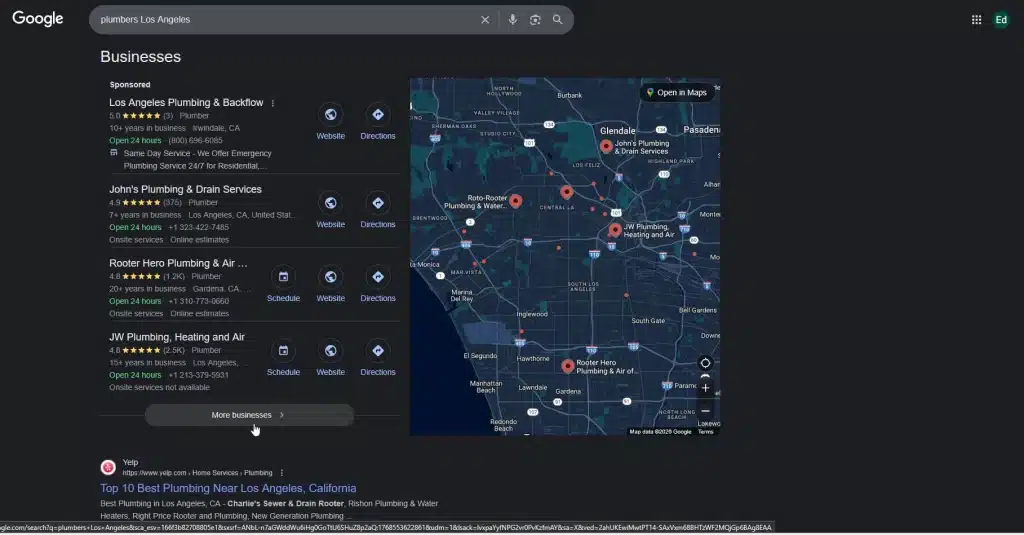Show my location on the map
This screenshot has width=1024, height=535.
point(705,363)
